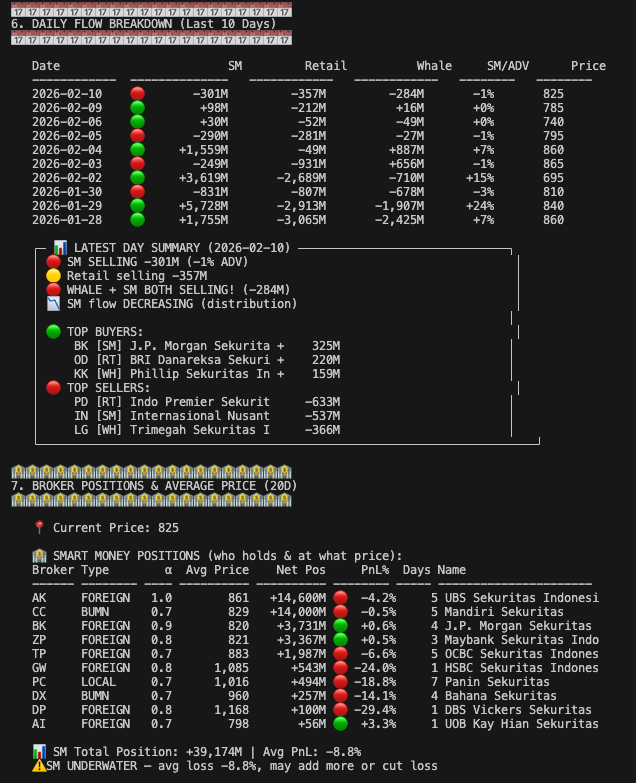Image resolution: width=636 pixels, height=783 pixels.
Task: Click the 'Avg Price' column header
Action: pos(217,570)
